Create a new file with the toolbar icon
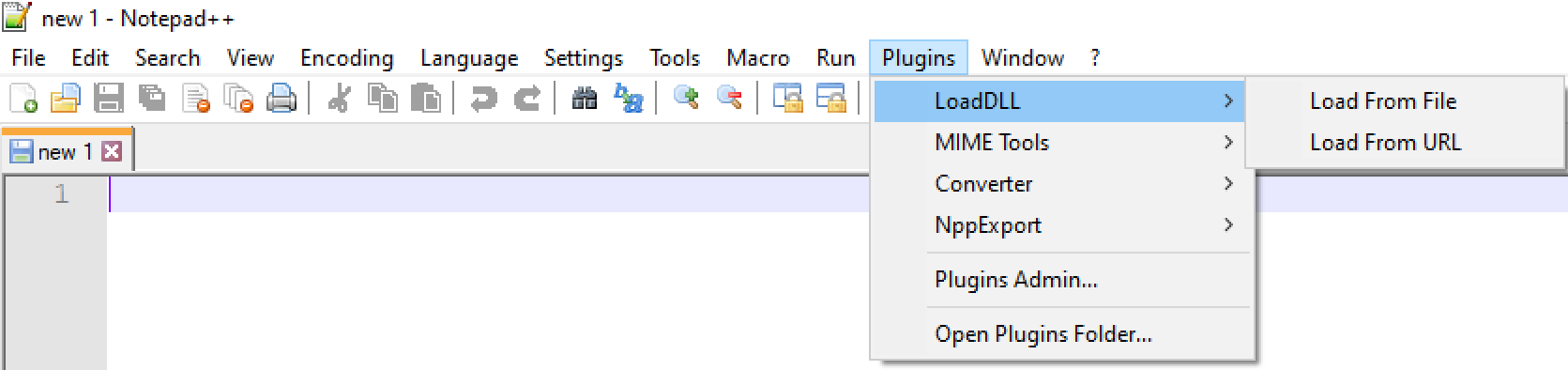Image resolution: width=1568 pixels, height=370 pixels. point(23,98)
